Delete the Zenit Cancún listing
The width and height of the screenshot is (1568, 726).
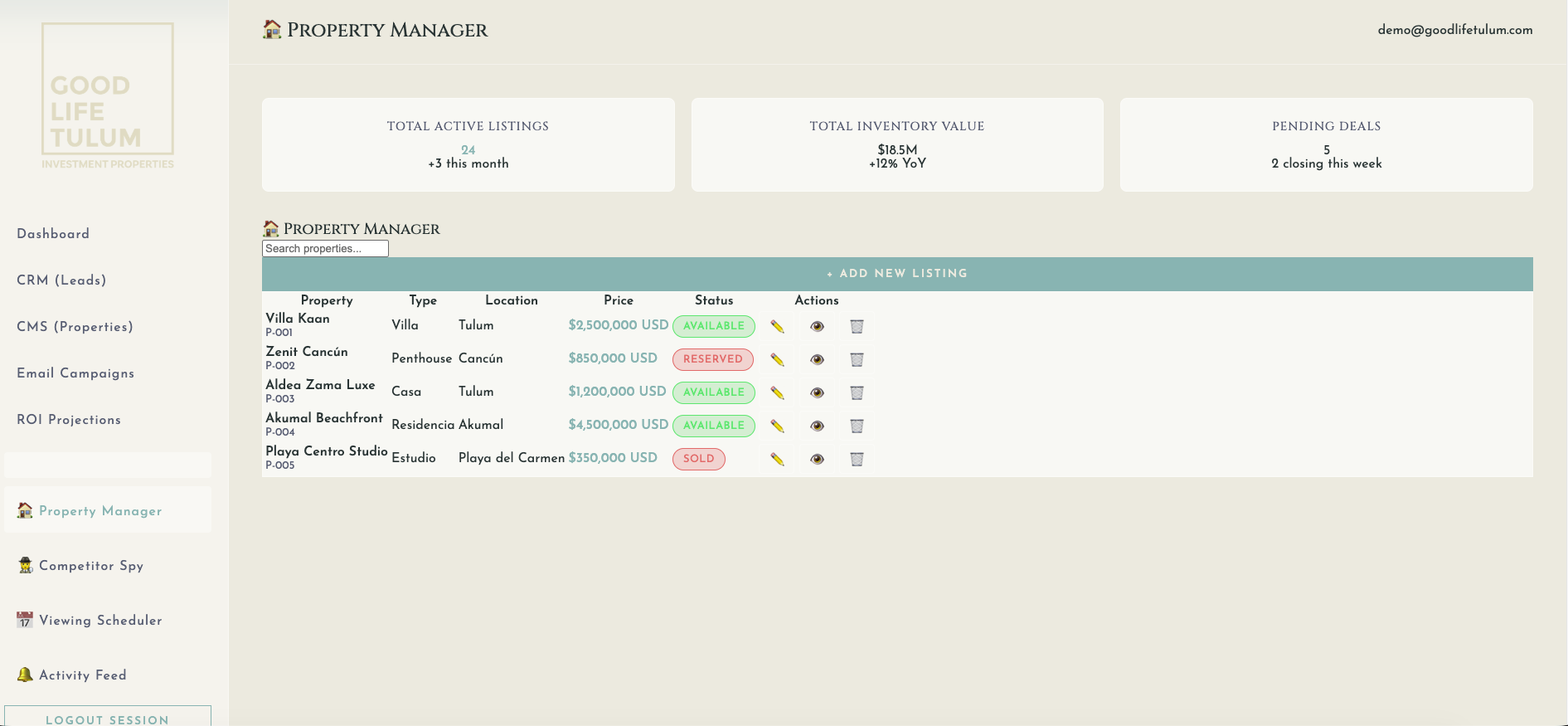pyautogui.click(x=857, y=359)
